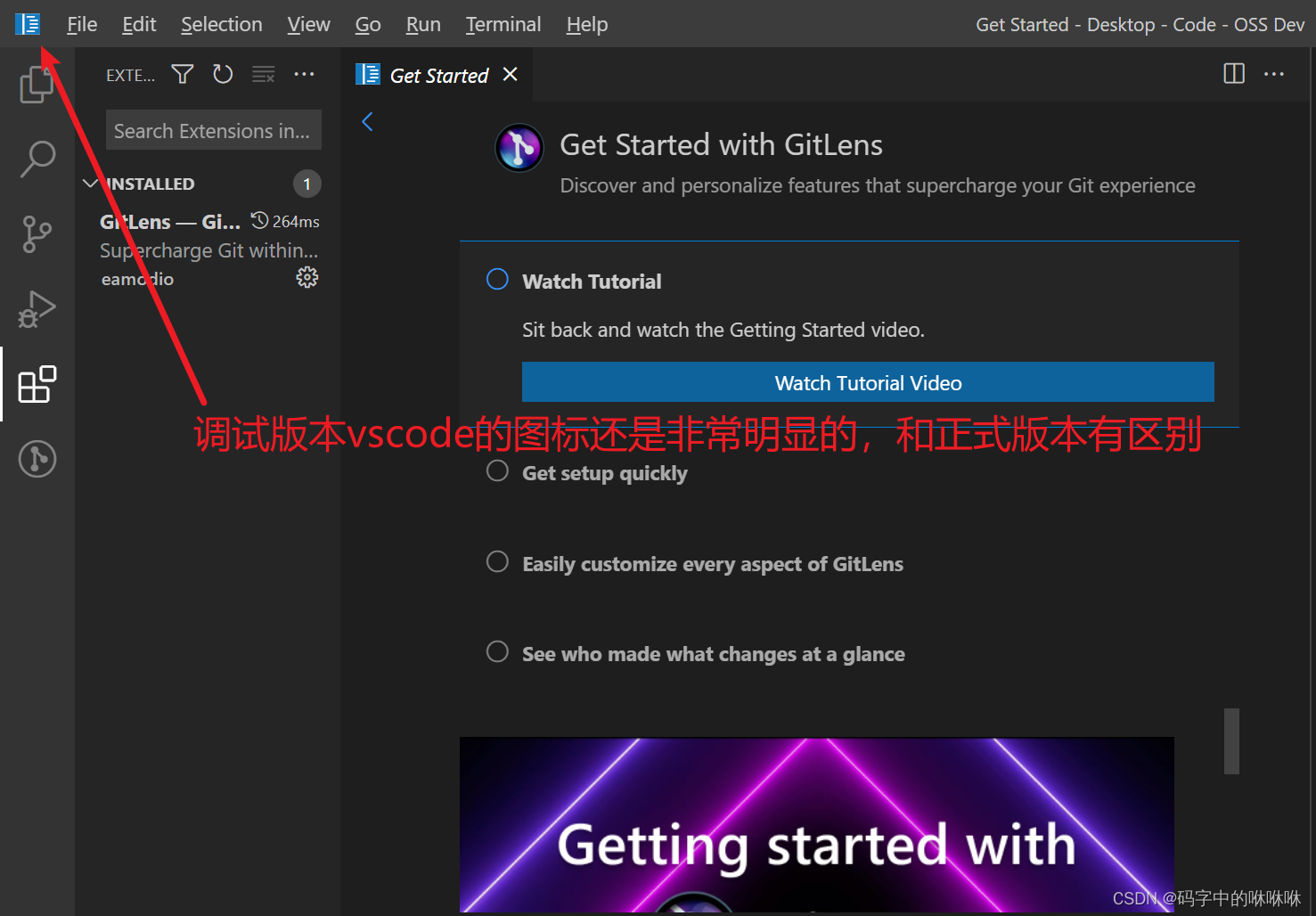Expand Easily customize every aspect of GitLens
Screen dimensions: 1316x916
[713, 564]
